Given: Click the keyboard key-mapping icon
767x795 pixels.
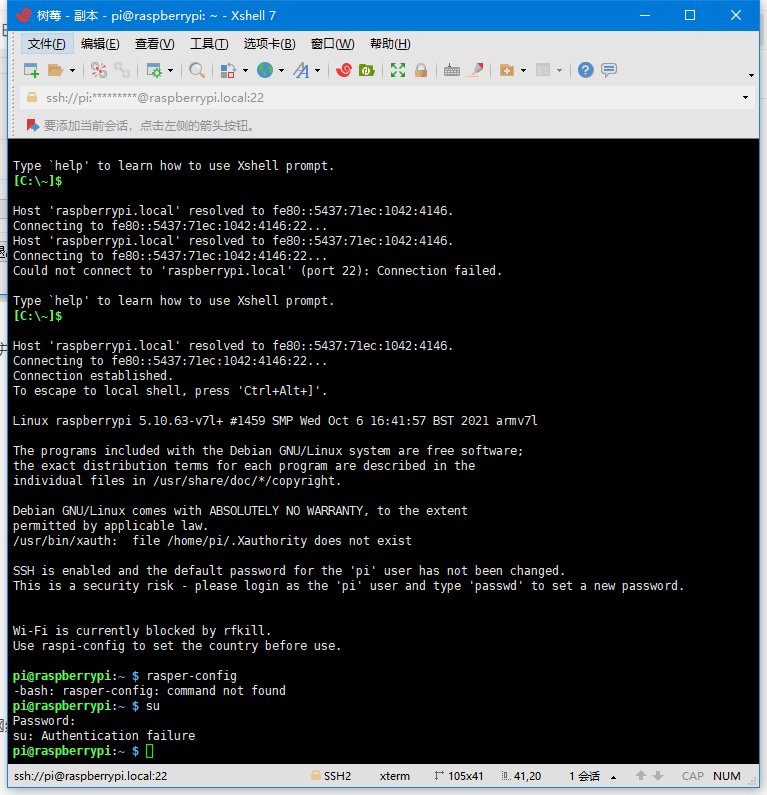Looking at the screenshot, I should (452, 70).
